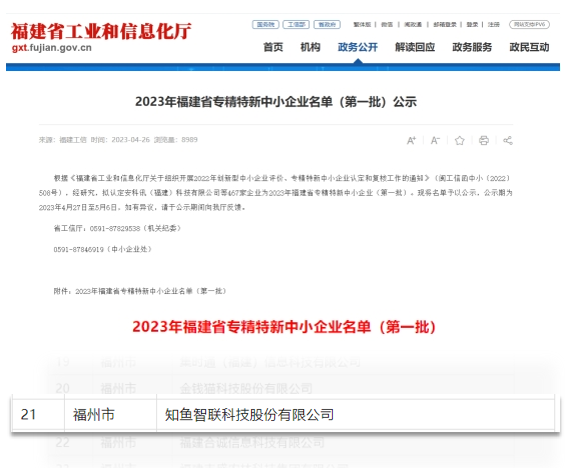
Task: Open the 首页 navigation tab
Action: click(273, 47)
